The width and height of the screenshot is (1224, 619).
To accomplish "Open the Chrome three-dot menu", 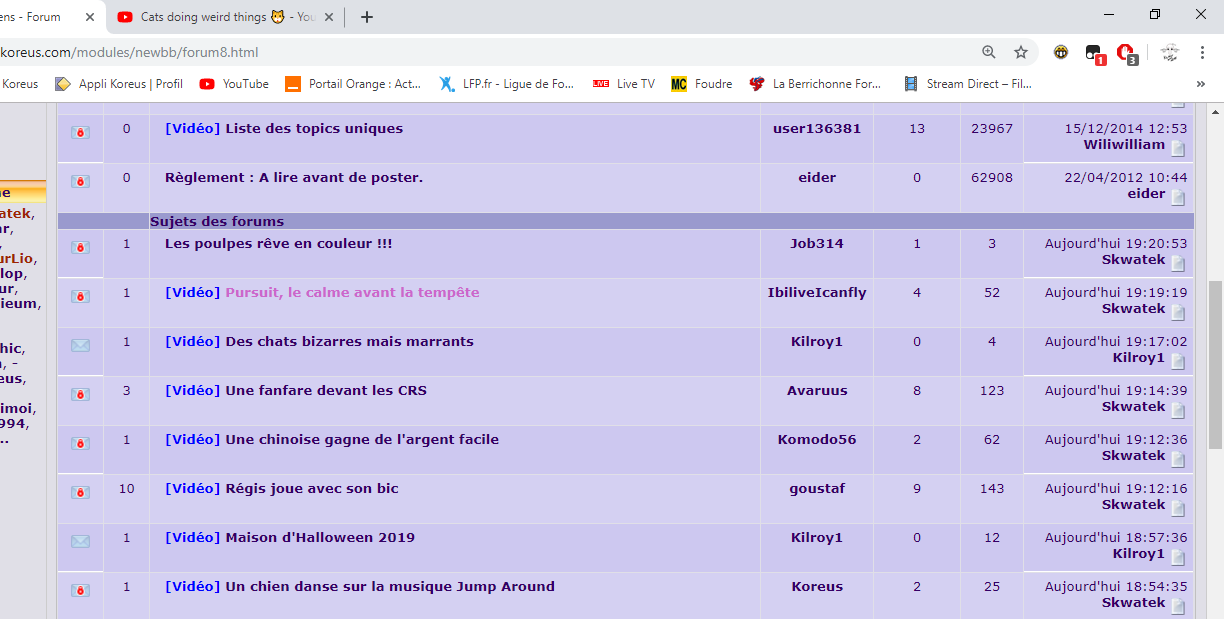I will click(x=1201, y=52).
